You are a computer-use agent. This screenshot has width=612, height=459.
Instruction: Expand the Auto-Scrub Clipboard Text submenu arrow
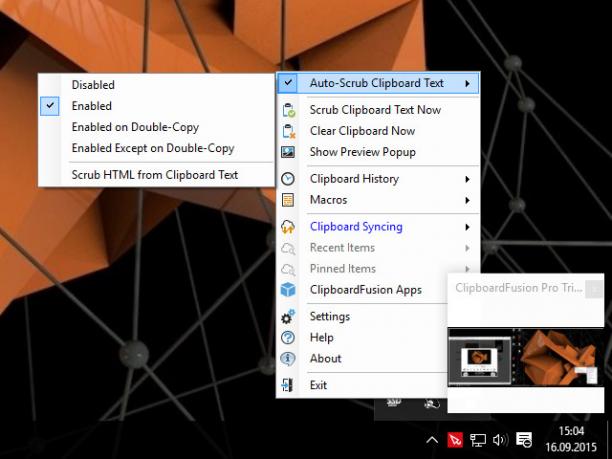click(x=467, y=83)
